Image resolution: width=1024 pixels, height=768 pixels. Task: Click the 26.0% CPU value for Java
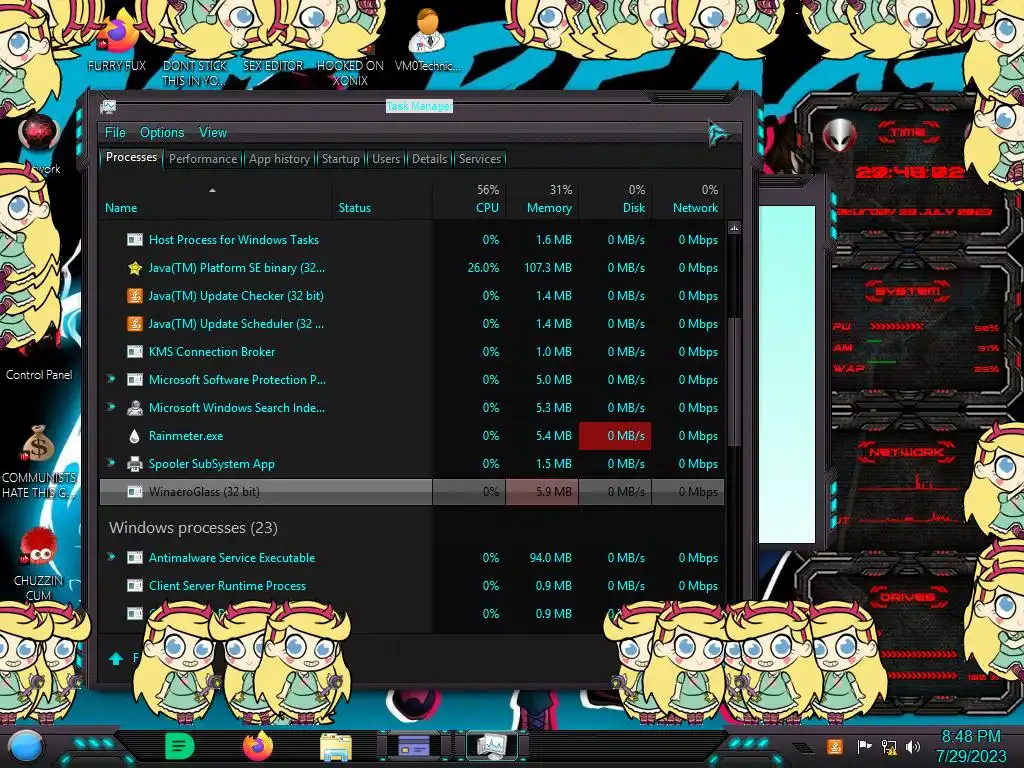483,268
